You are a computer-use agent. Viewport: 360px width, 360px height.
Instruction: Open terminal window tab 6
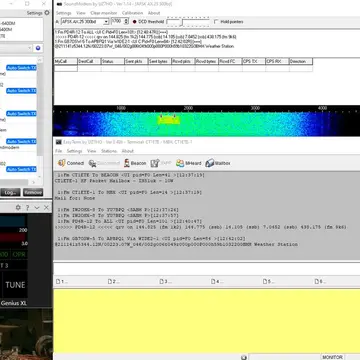pos(320,282)
